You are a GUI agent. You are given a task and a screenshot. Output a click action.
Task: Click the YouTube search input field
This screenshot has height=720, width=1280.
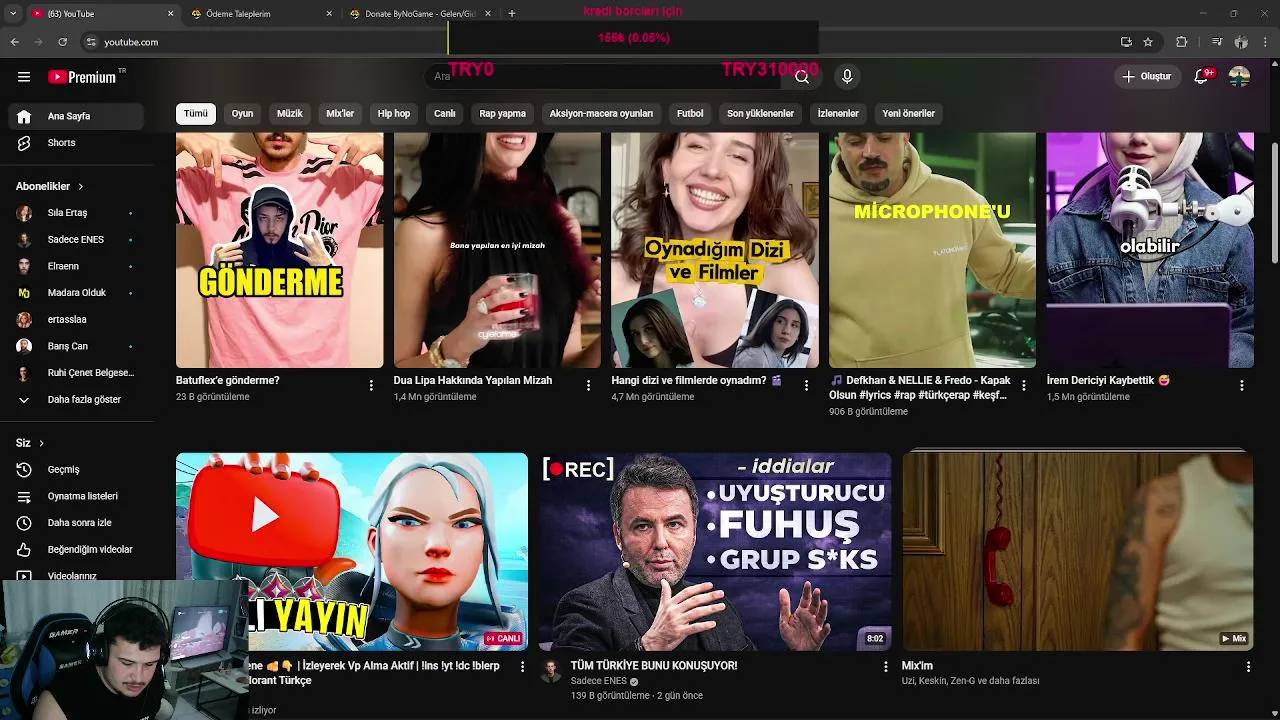coord(605,76)
